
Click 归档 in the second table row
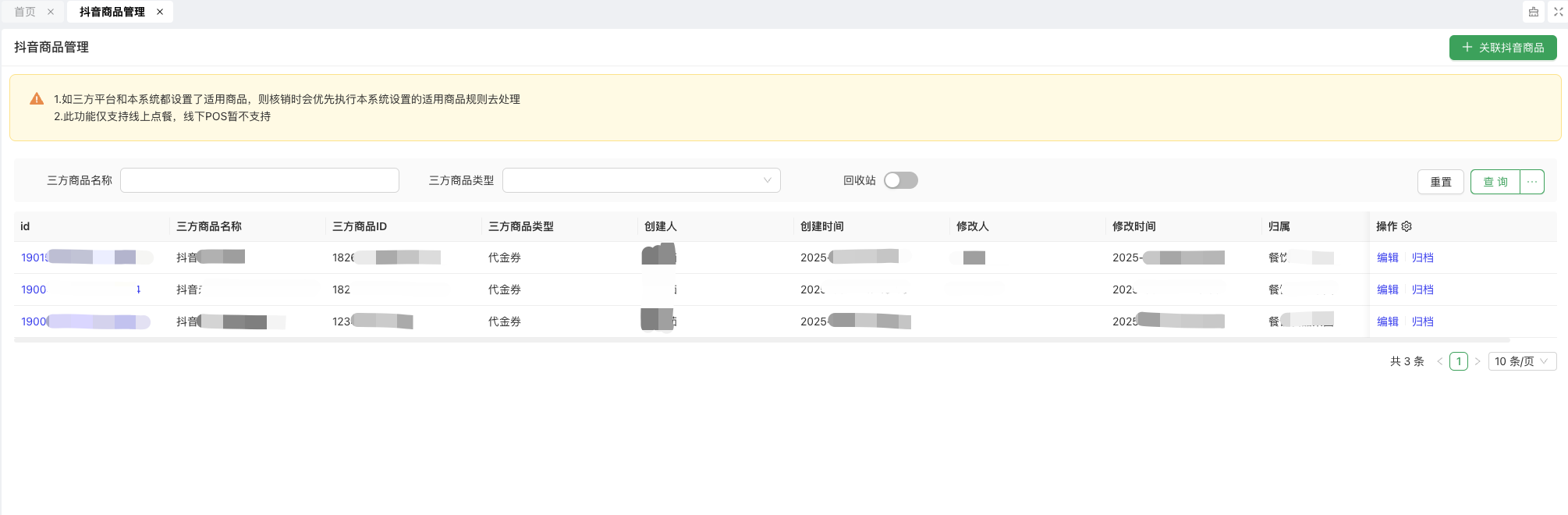(x=1423, y=289)
